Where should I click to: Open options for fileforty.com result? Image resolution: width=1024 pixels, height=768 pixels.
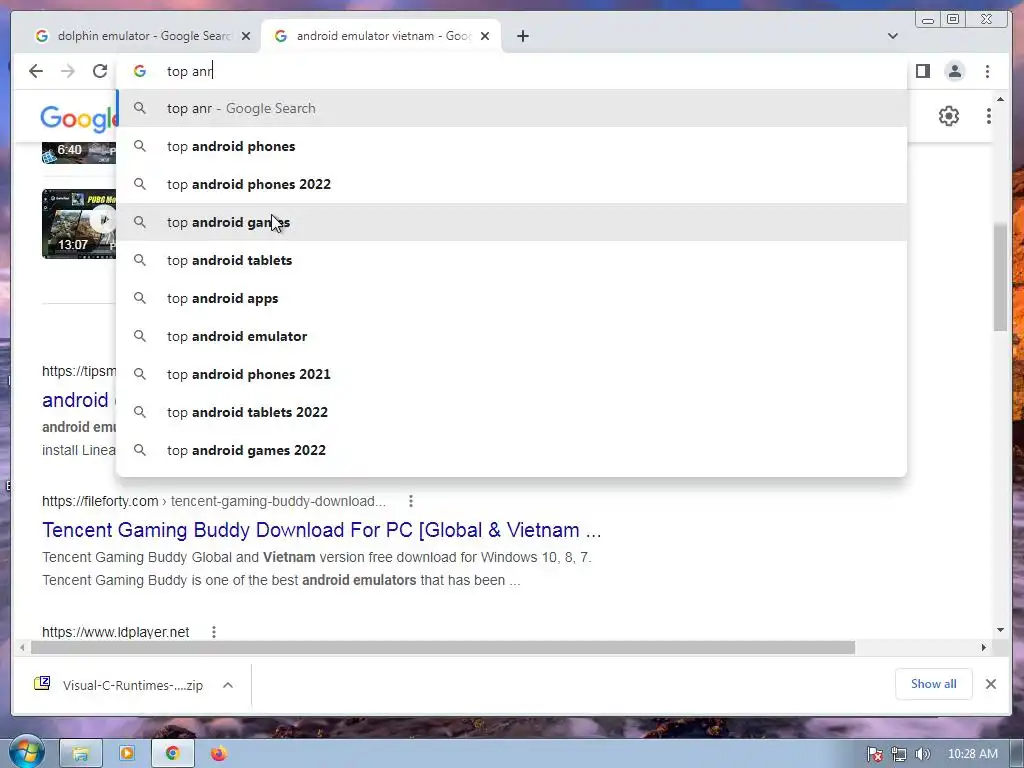pos(411,501)
